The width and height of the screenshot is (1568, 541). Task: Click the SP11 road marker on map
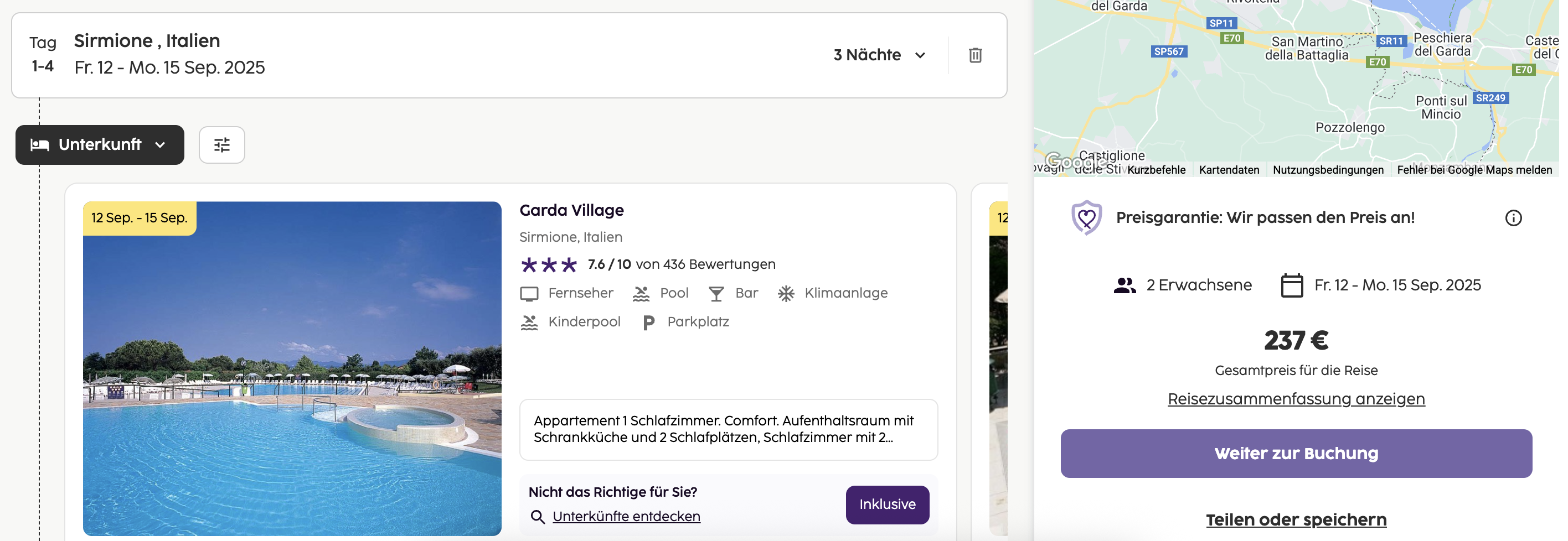click(1221, 24)
